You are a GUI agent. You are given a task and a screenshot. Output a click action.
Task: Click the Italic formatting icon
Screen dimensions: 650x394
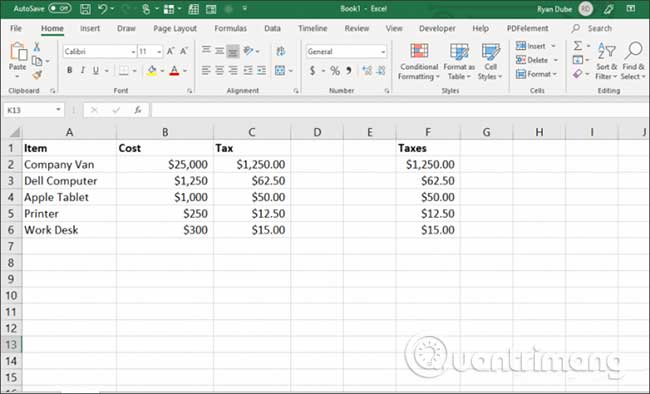pyautogui.click(x=82, y=71)
